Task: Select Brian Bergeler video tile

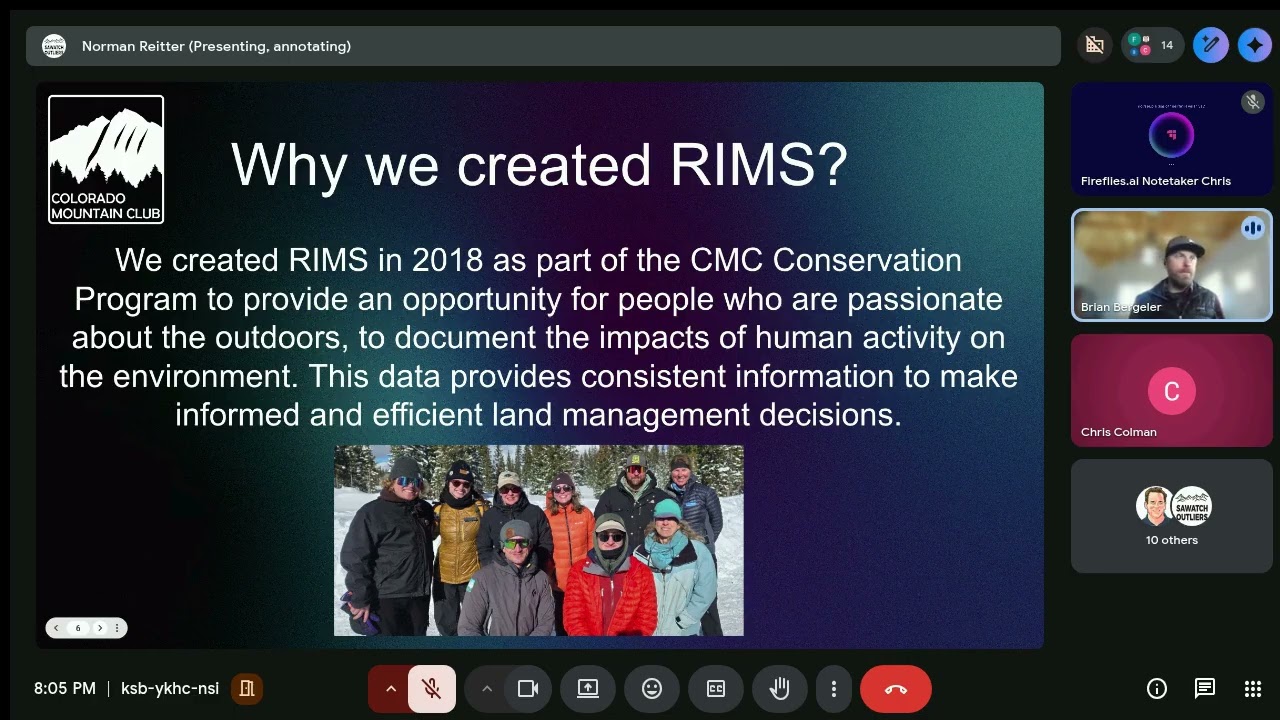Action: click(1172, 265)
